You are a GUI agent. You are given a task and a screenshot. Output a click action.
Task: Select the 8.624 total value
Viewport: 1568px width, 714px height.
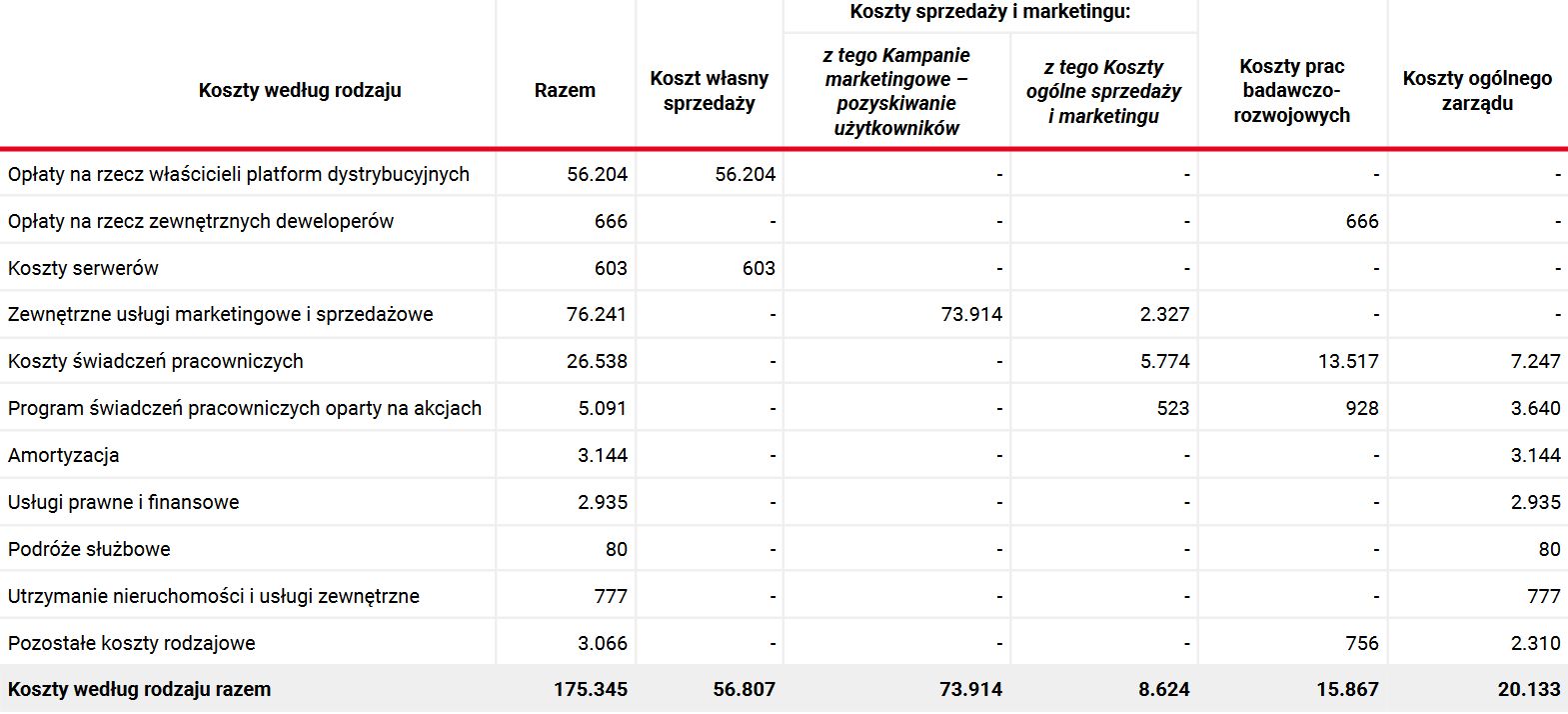pos(1164,689)
